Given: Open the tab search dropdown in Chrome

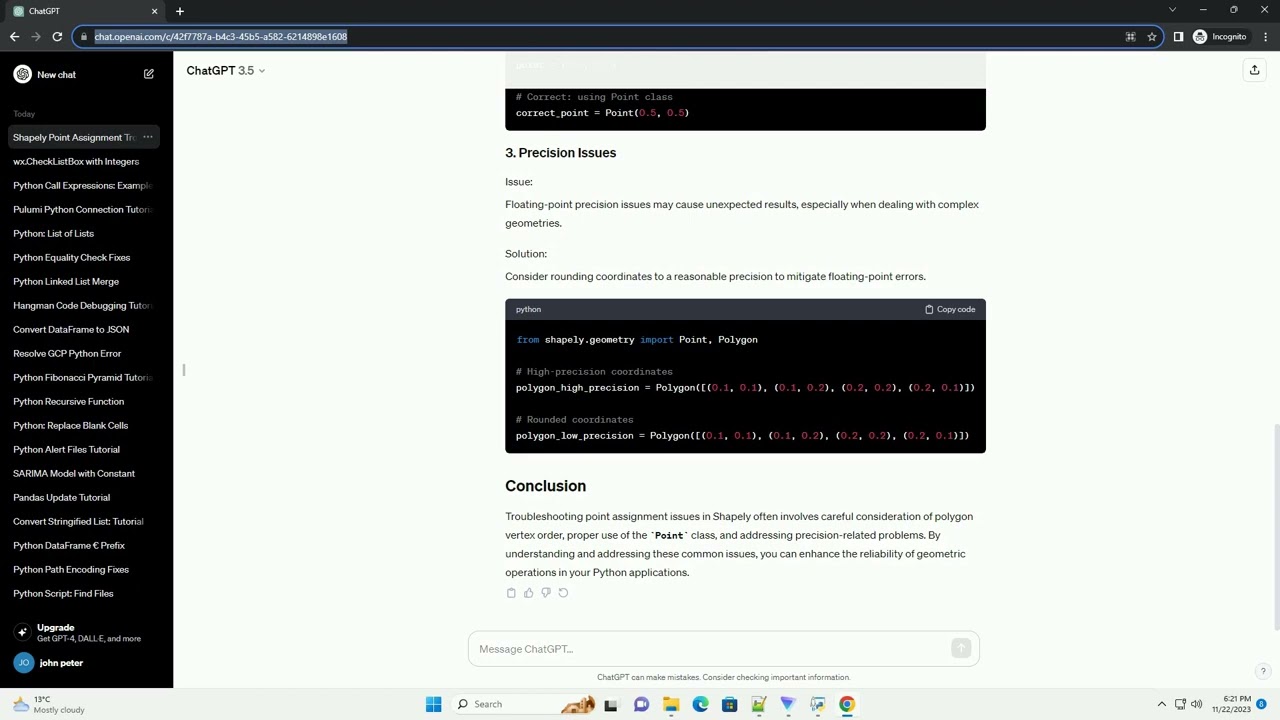Looking at the screenshot, I should coord(1173,10).
